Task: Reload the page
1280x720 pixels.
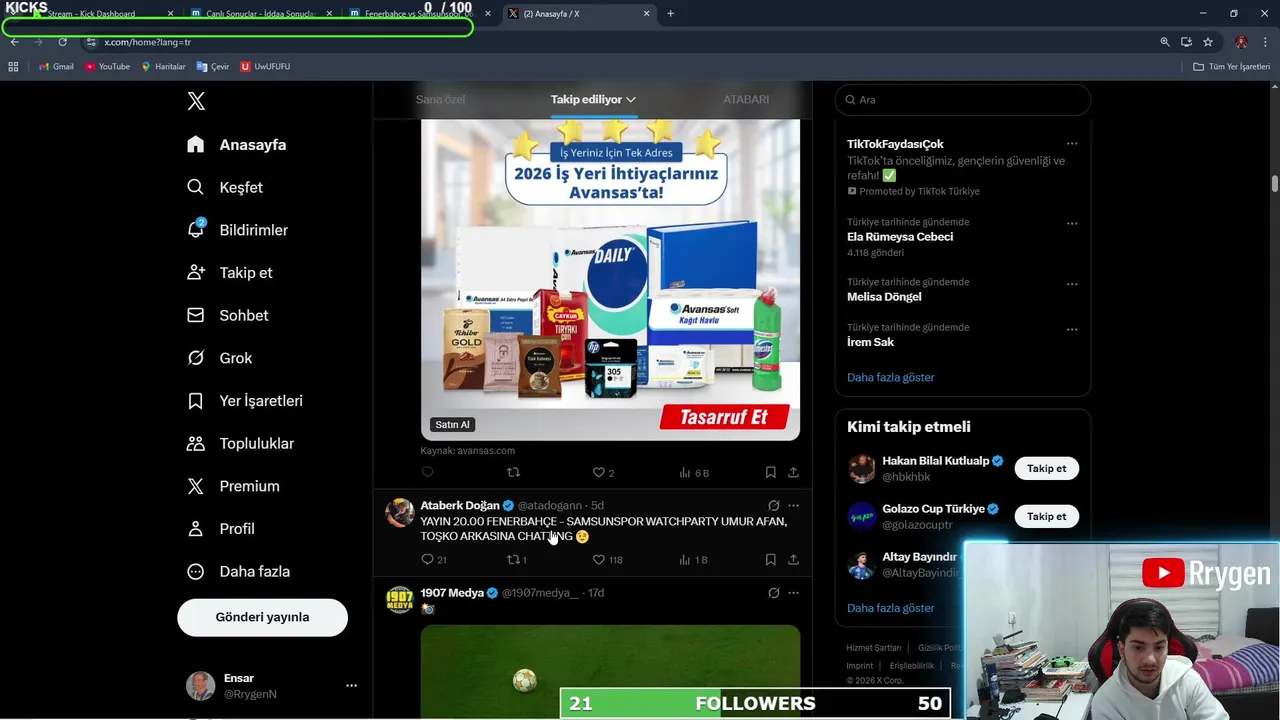Action: (x=62, y=42)
